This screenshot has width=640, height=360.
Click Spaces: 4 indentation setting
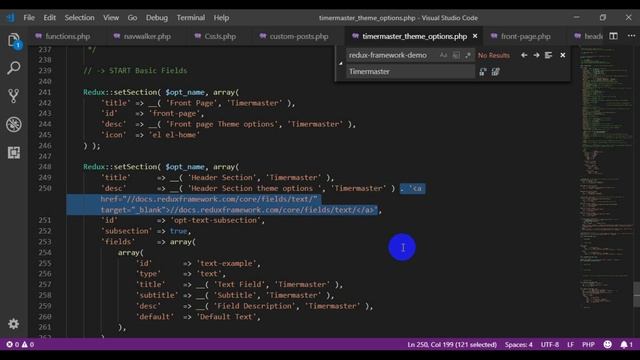pos(518,344)
